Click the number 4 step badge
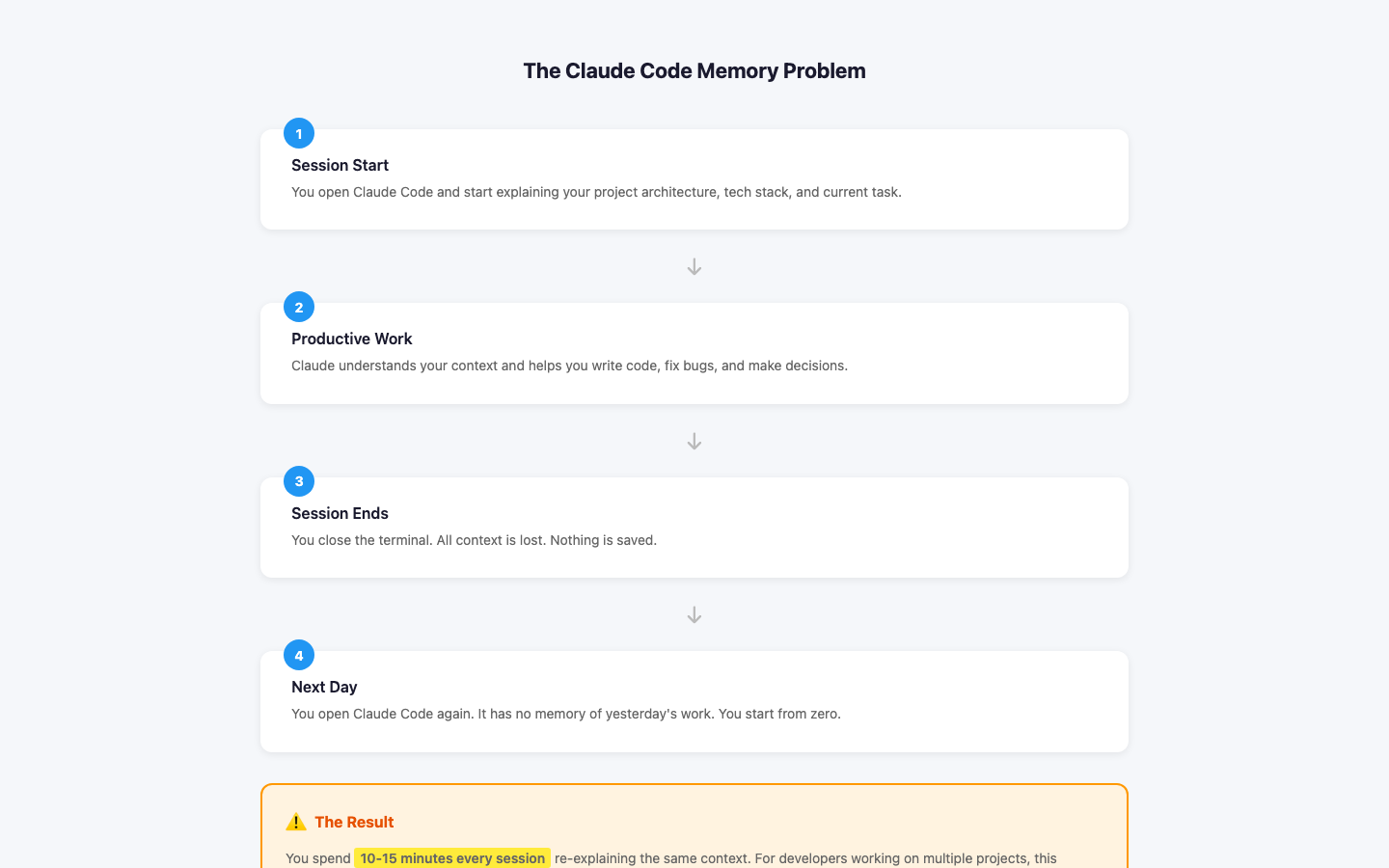Image resolution: width=1389 pixels, height=868 pixels. point(299,655)
